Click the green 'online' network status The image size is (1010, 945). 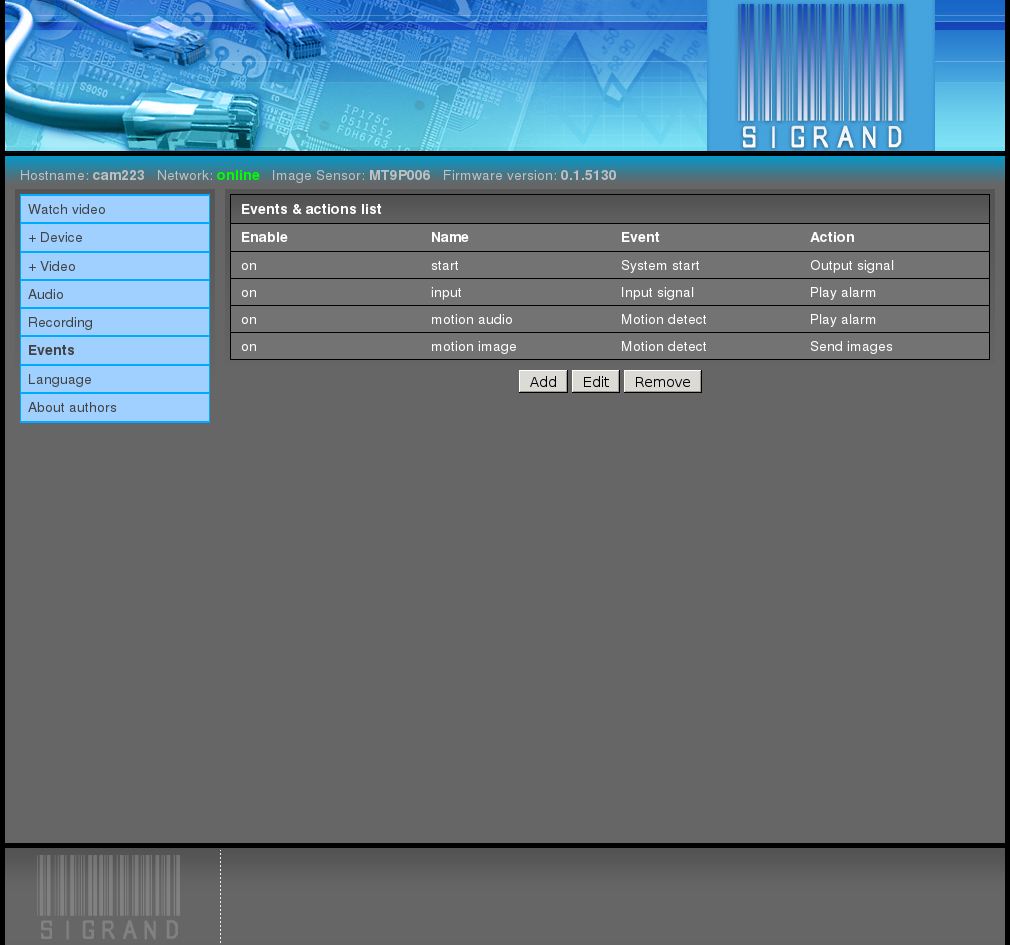pyautogui.click(x=238, y=175)
